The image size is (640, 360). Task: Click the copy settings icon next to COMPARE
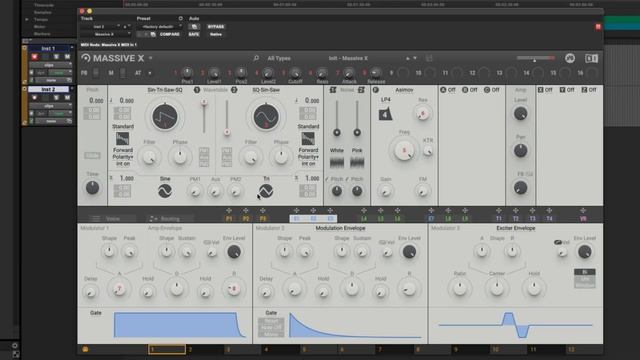(153, 34)
